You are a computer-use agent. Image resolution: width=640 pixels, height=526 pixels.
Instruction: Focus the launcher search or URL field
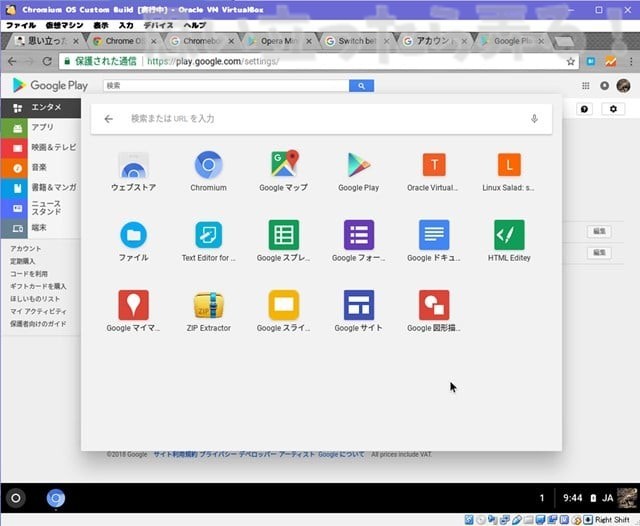[321, 119]
